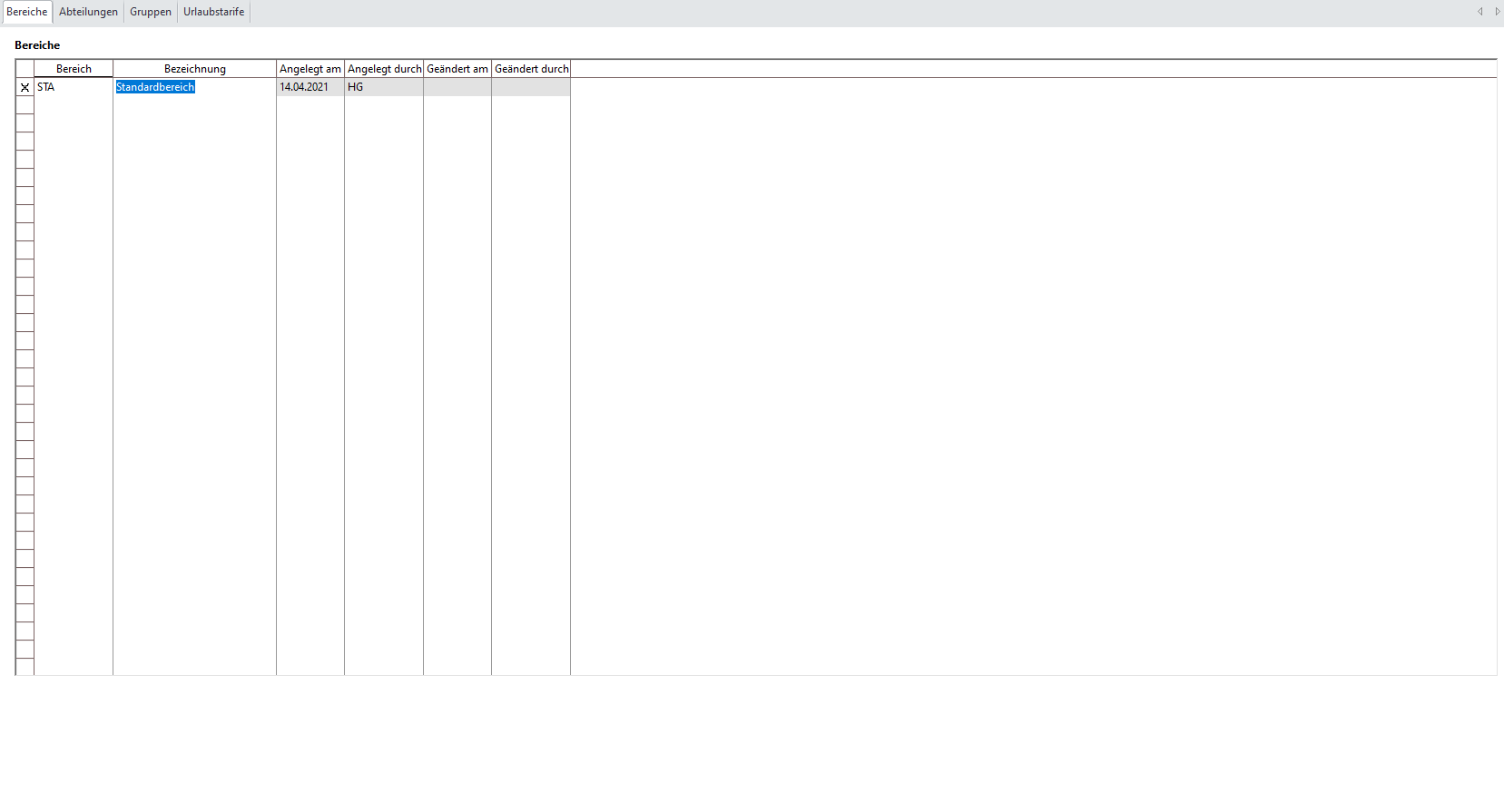Sort by the Bereich column header

74,69
